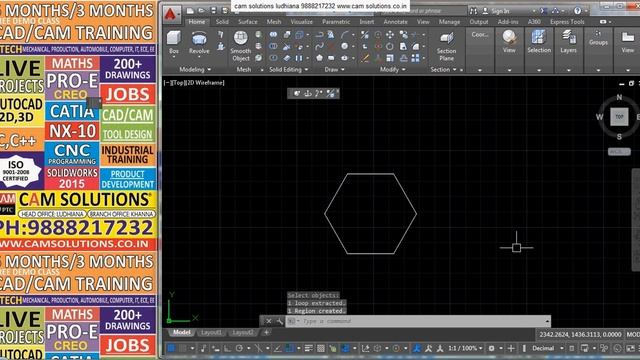This screenshot has width=640, height=360.
Task: Open the Annotate ribbon tab
Action: (396, 22)
